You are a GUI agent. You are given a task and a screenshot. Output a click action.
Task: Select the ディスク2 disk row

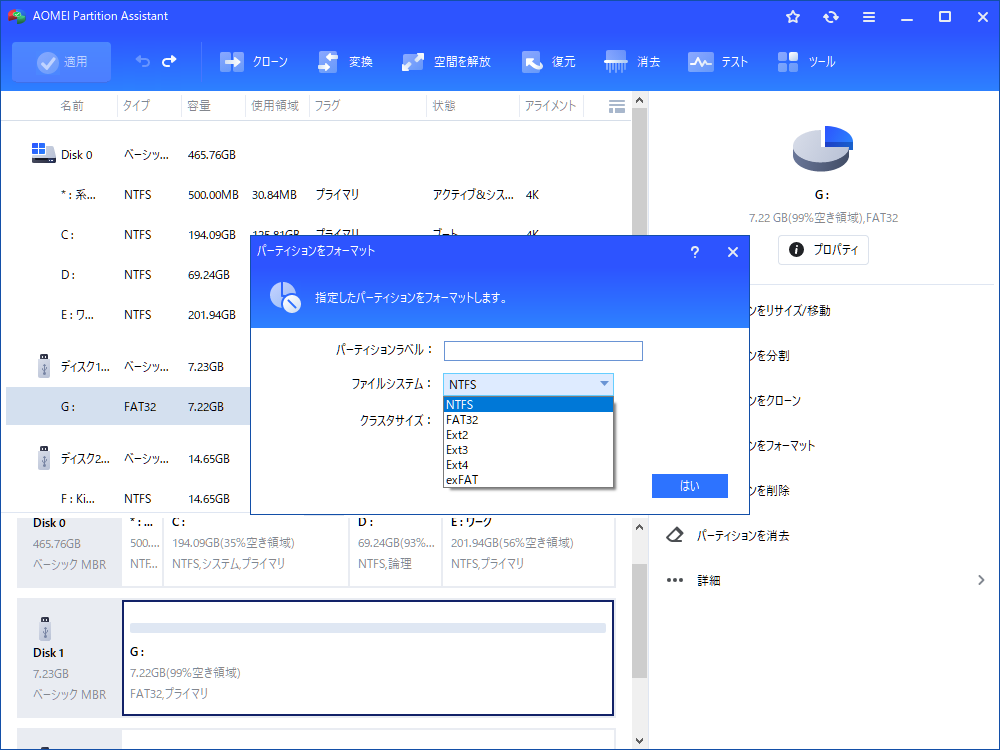click(x=128, y=458)
